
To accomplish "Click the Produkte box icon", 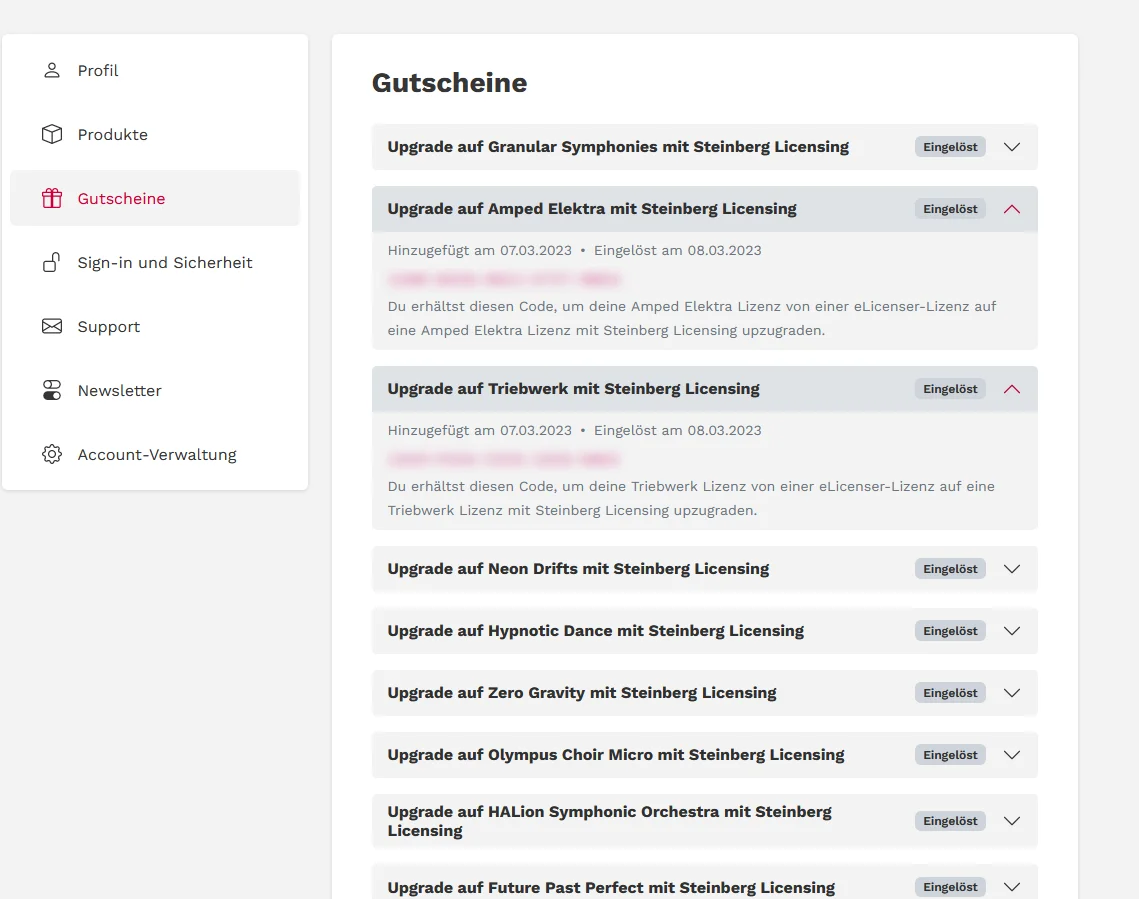I will click(x=52, y=134).
